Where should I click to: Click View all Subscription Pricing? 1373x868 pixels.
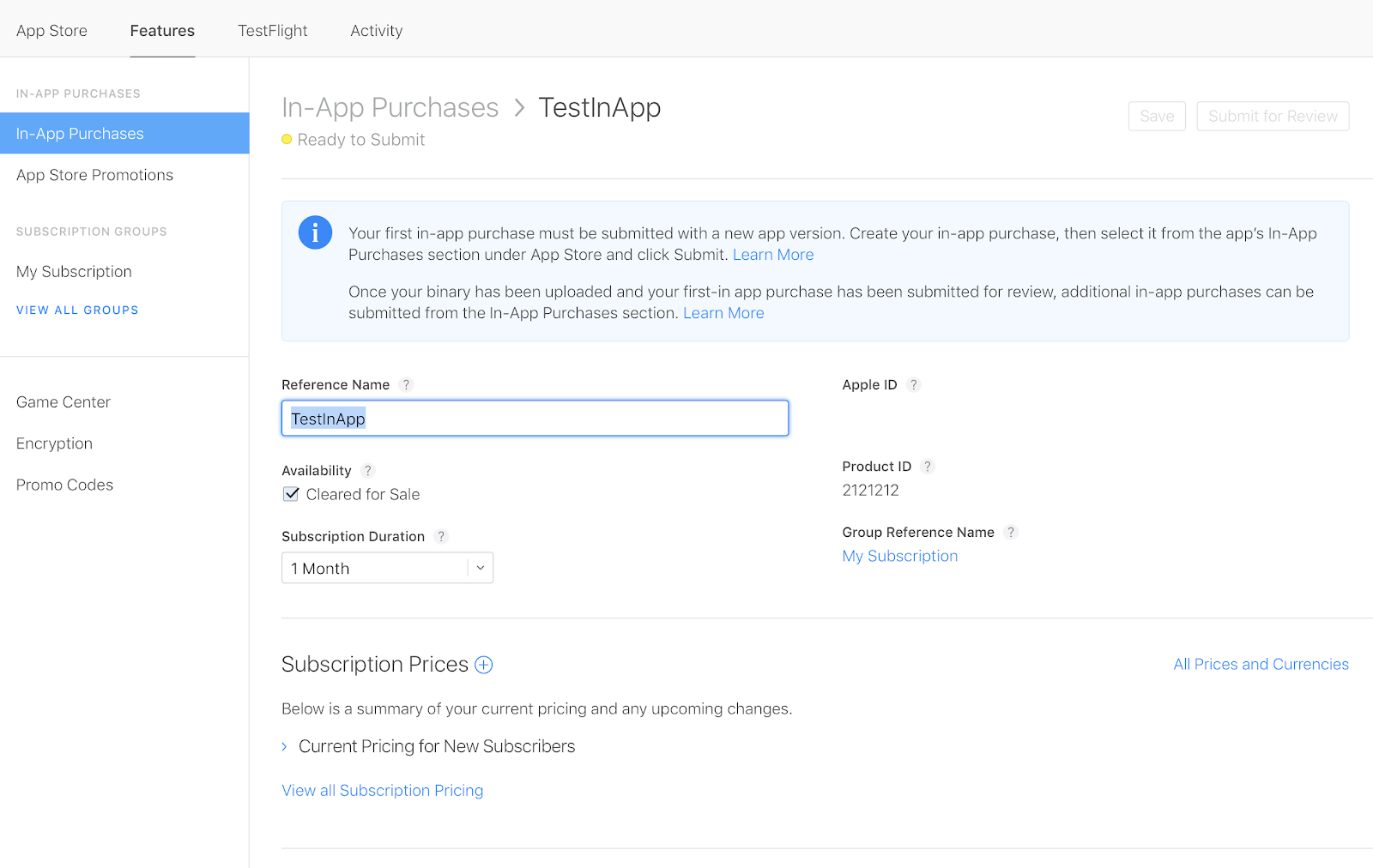coord(382,790)
